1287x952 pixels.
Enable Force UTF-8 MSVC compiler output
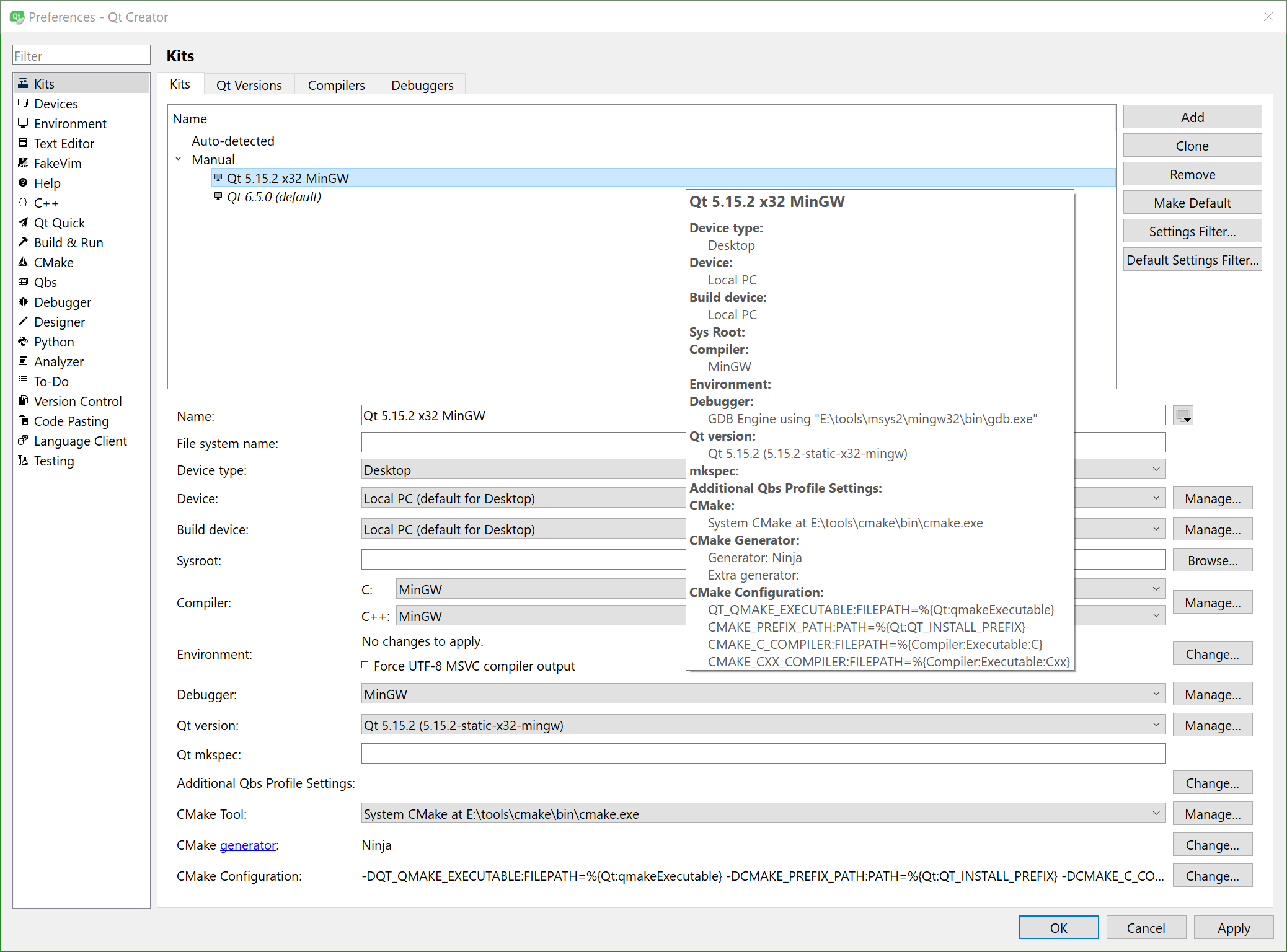coord(365,665)
